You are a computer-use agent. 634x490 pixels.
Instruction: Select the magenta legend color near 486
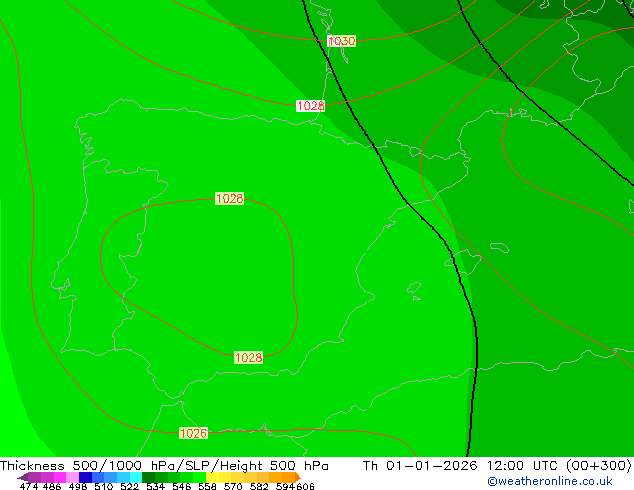point(60,477)
